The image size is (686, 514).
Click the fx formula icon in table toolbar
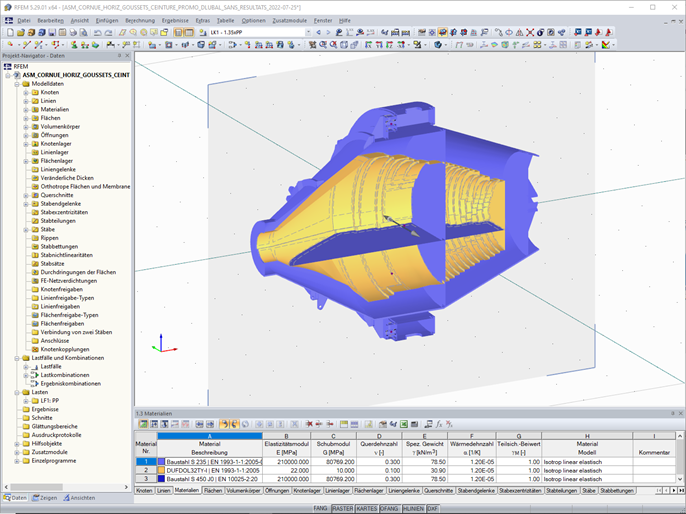(x=439, y=424)
